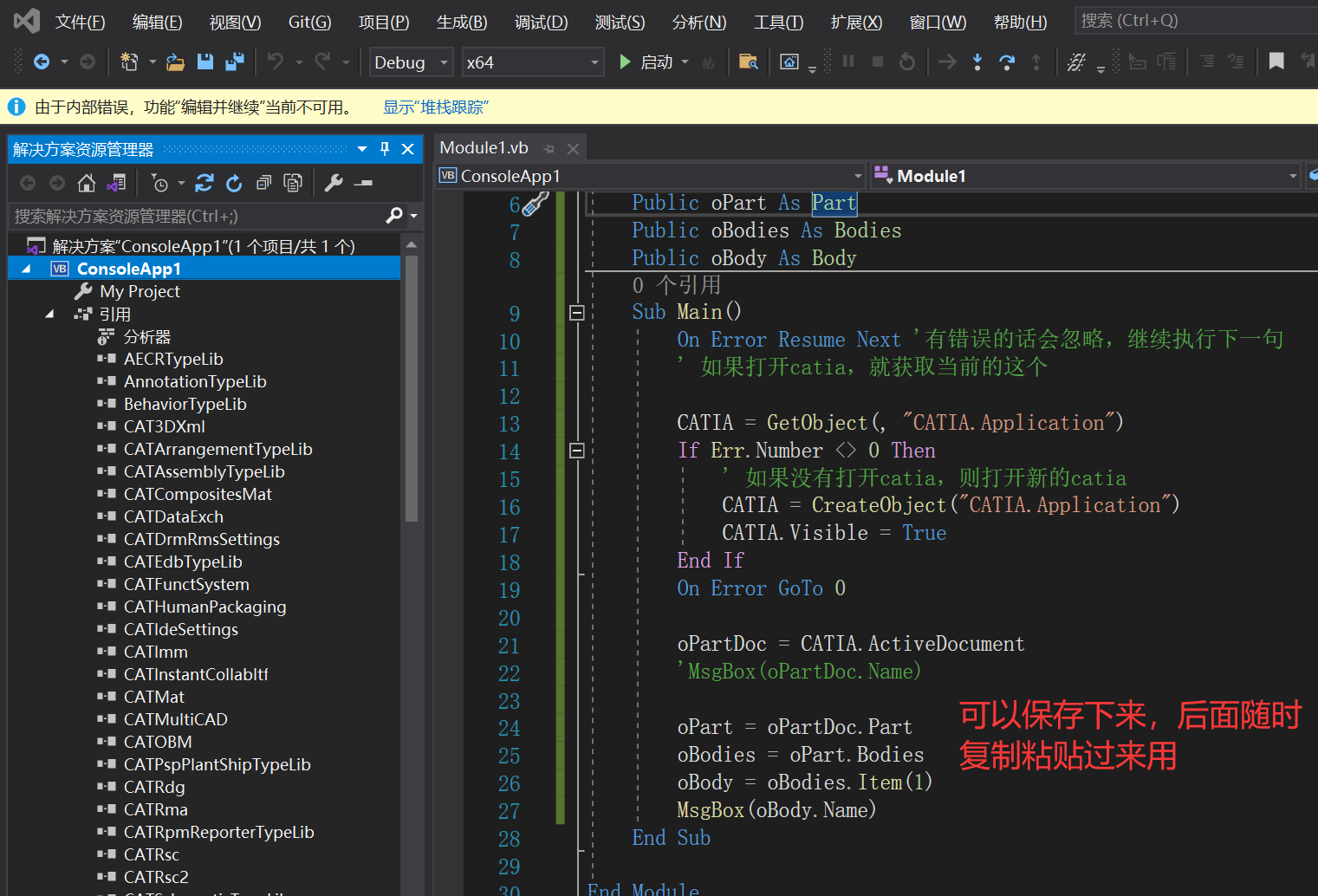Open the x64 platform dropdown
Screen dimensions: 1318x896
coord(533,62)
